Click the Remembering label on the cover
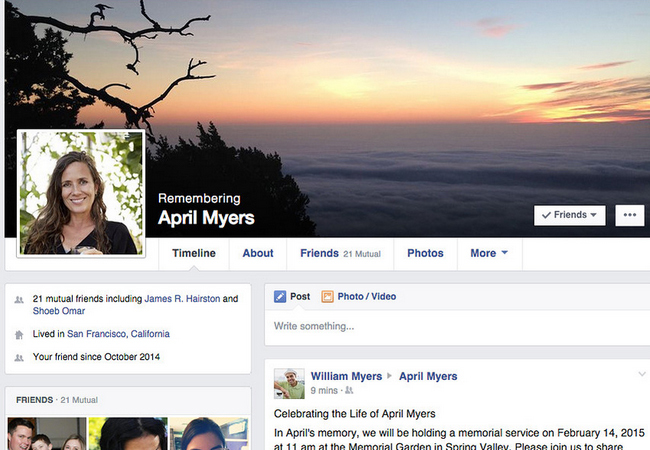The image size is (650, 450). coord(199,198)
